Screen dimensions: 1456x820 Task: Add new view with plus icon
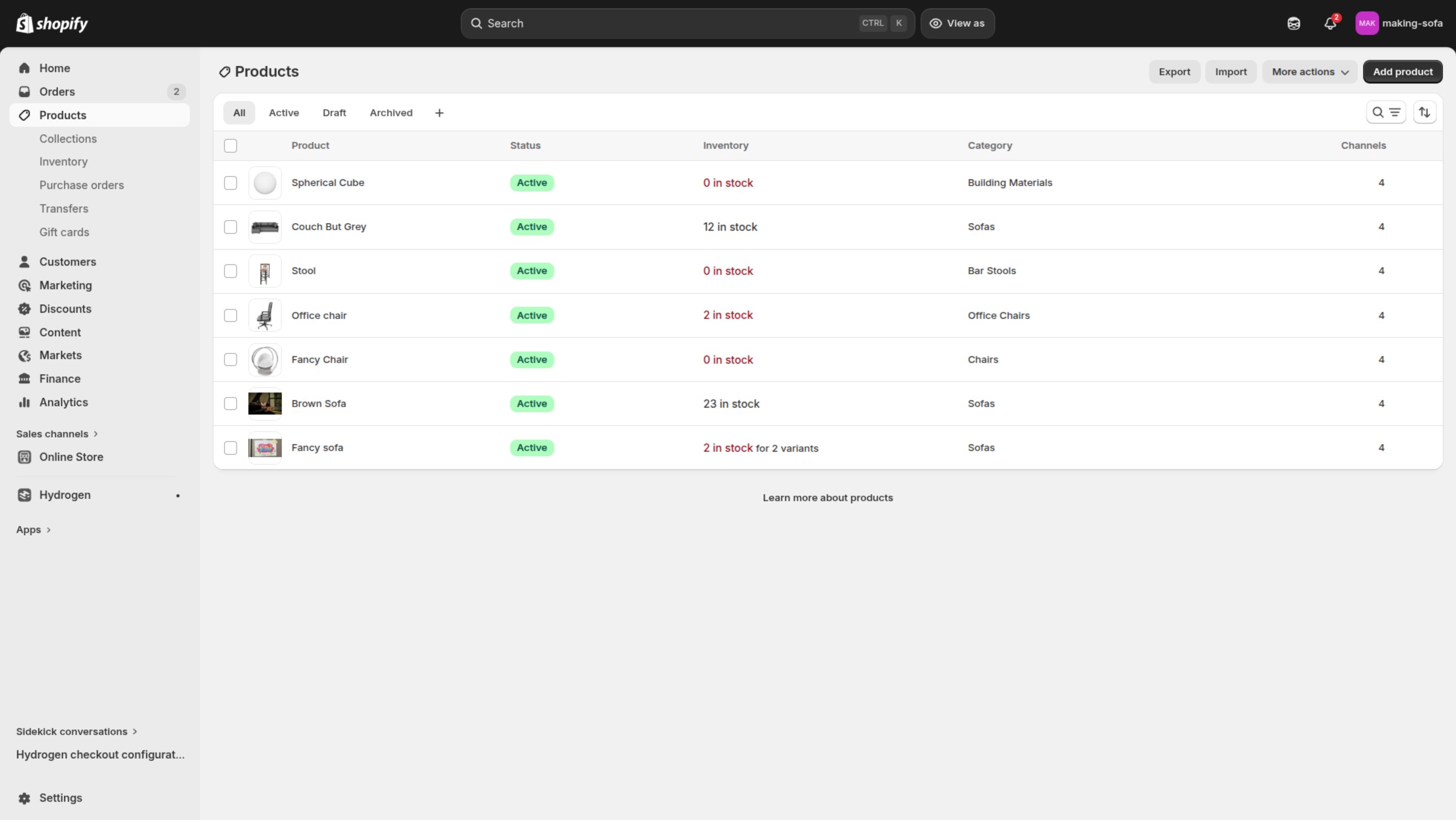(439, 113)
